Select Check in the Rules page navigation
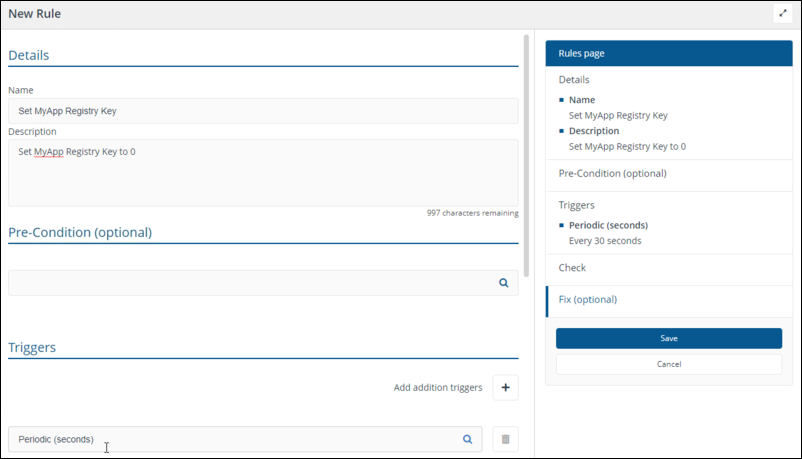Screen dimensions: 802x459 [572, 268]
